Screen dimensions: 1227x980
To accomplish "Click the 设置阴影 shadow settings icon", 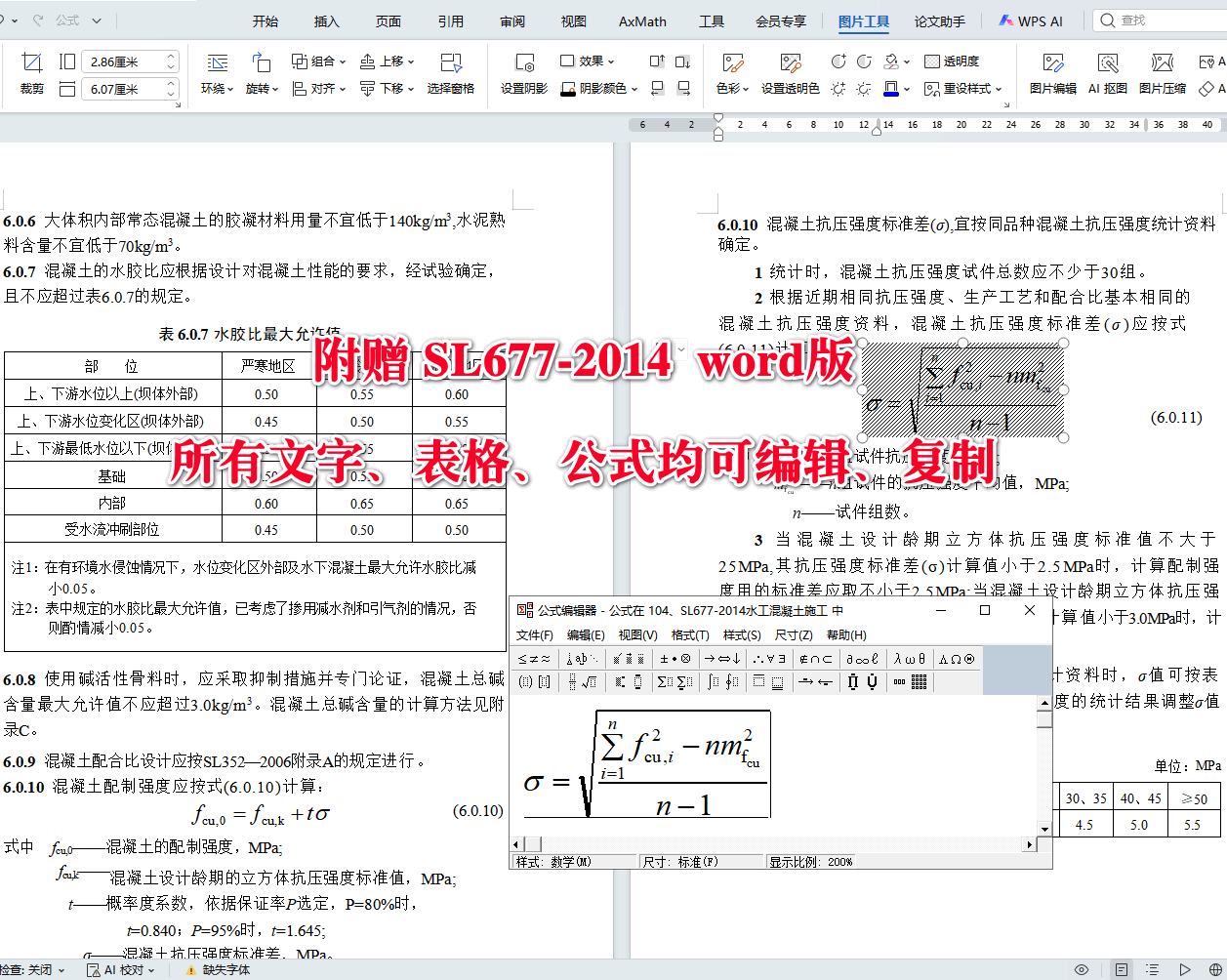I will [524, 73].
